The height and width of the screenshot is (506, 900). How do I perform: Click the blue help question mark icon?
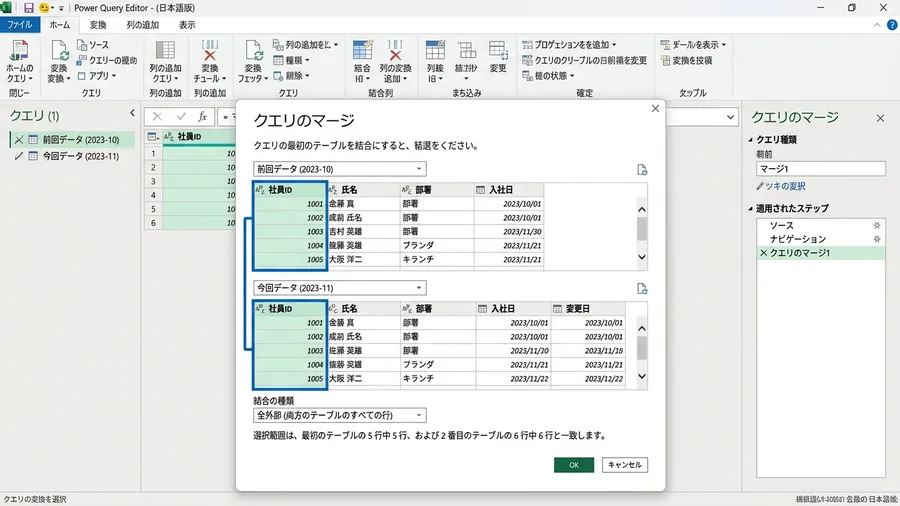click(x=892, y=25)
